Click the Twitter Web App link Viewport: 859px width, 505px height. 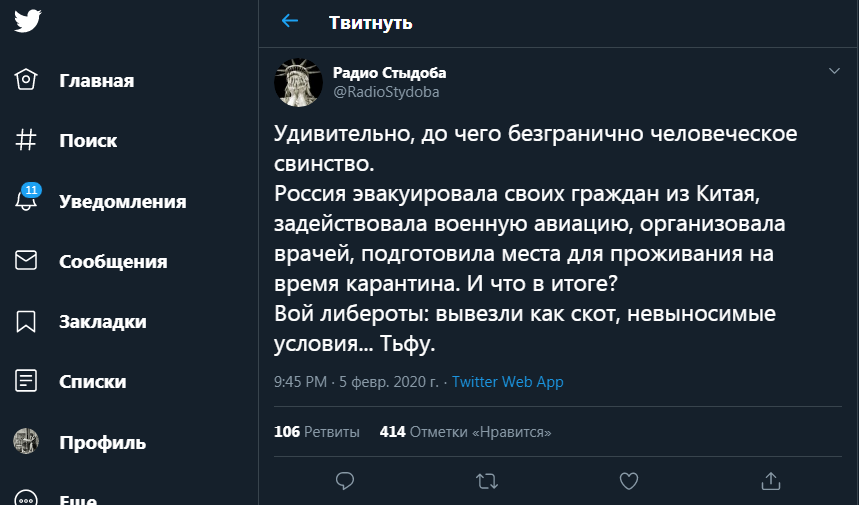pyautogui.click(x=507, y=382)
